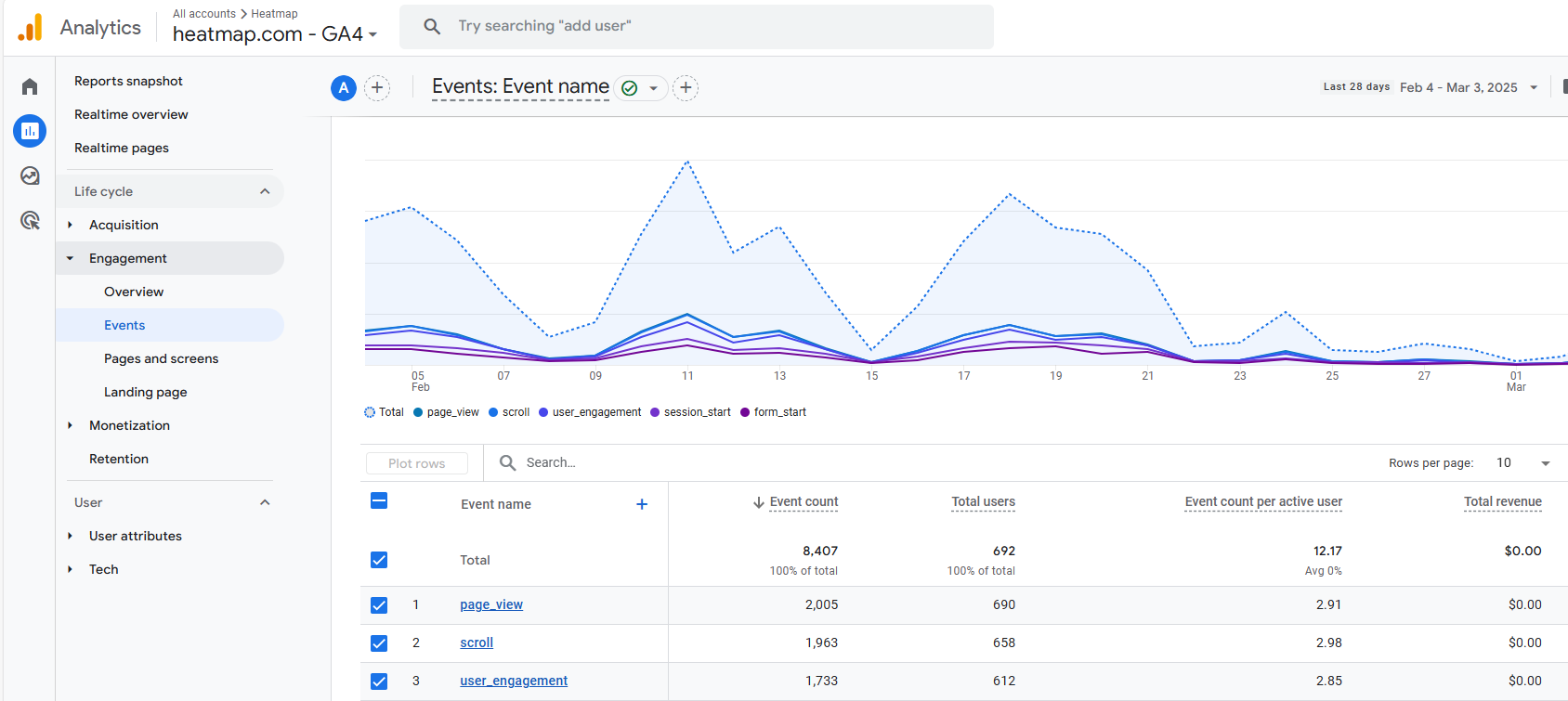Open the Landing page report
1568x701 pixels.
pyautogui.click(x=146, y=392)
